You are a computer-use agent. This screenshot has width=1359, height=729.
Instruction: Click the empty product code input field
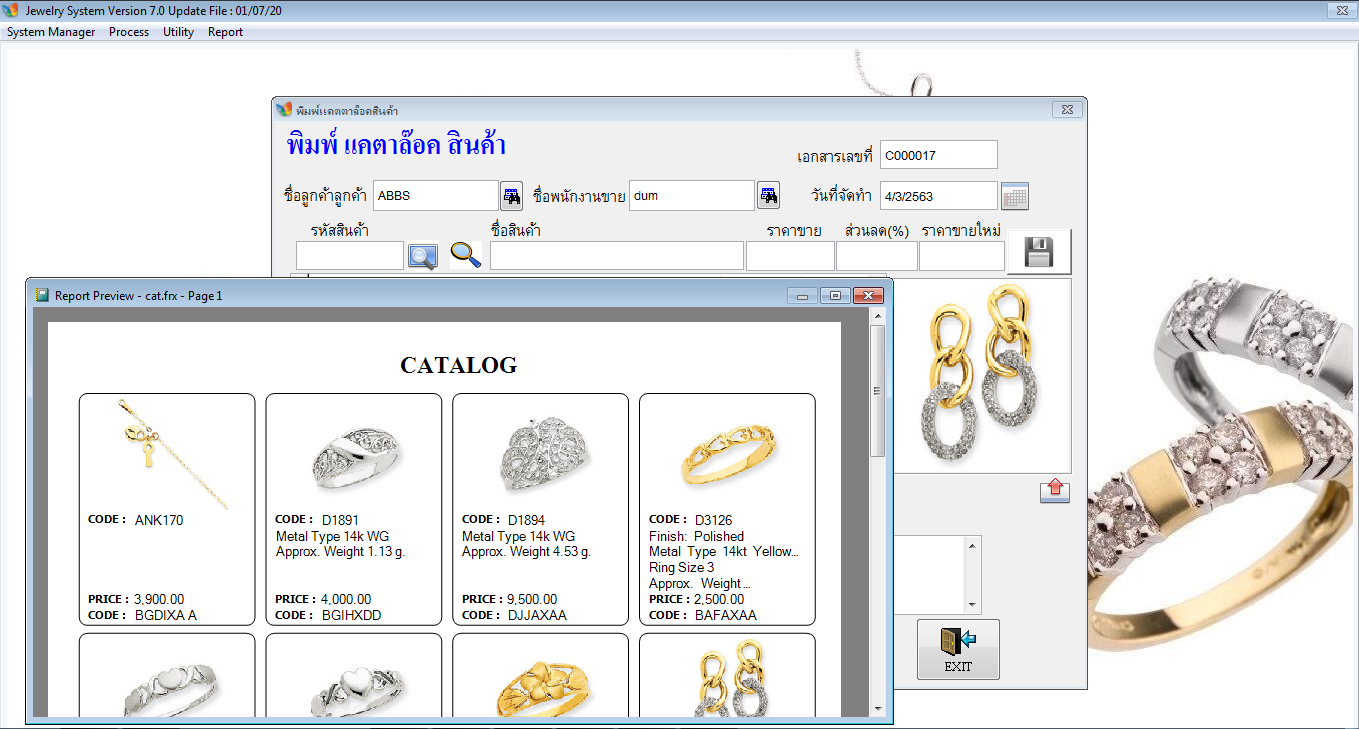[350, 256]
